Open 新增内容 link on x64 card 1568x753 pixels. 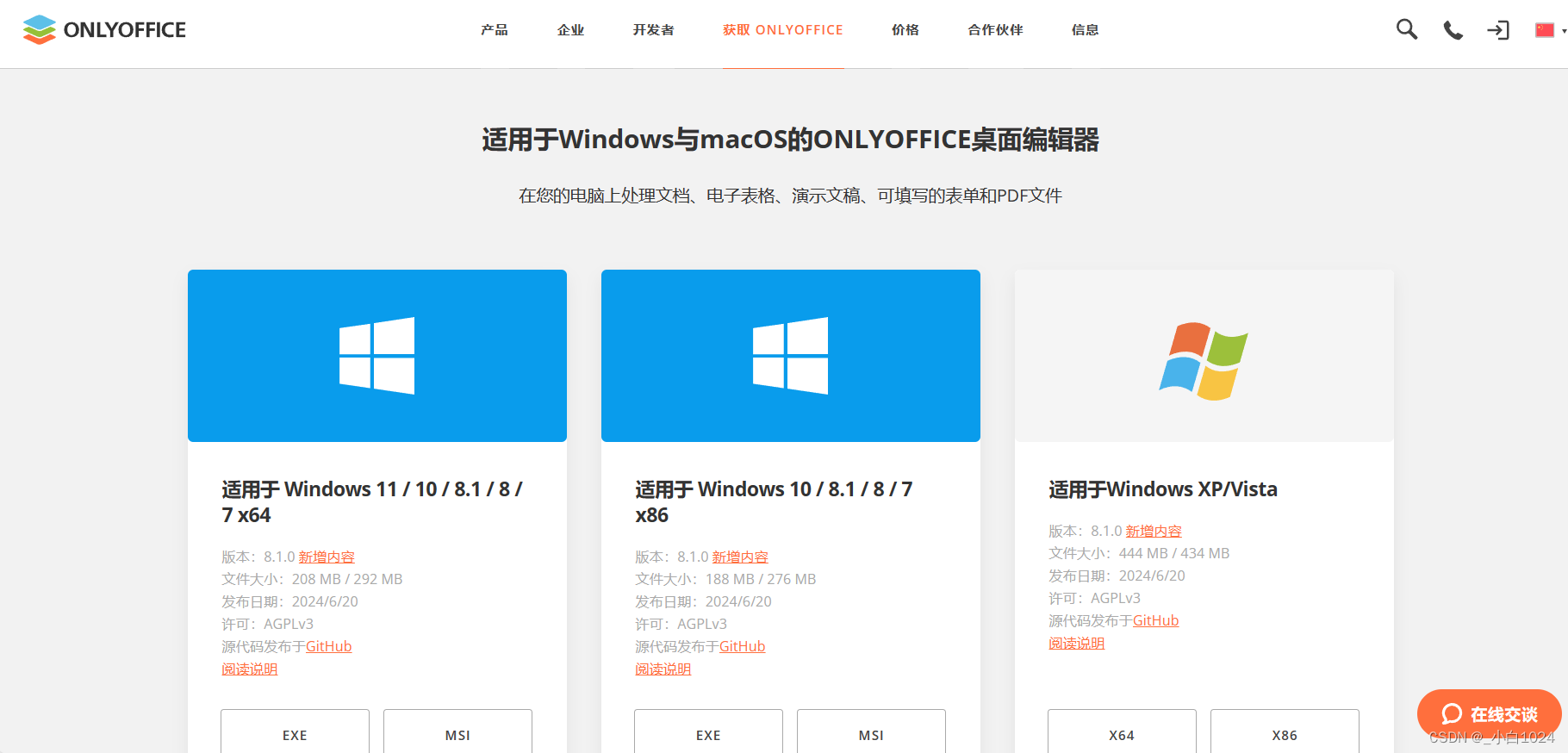pyautogui.click(x=327, y=557)
